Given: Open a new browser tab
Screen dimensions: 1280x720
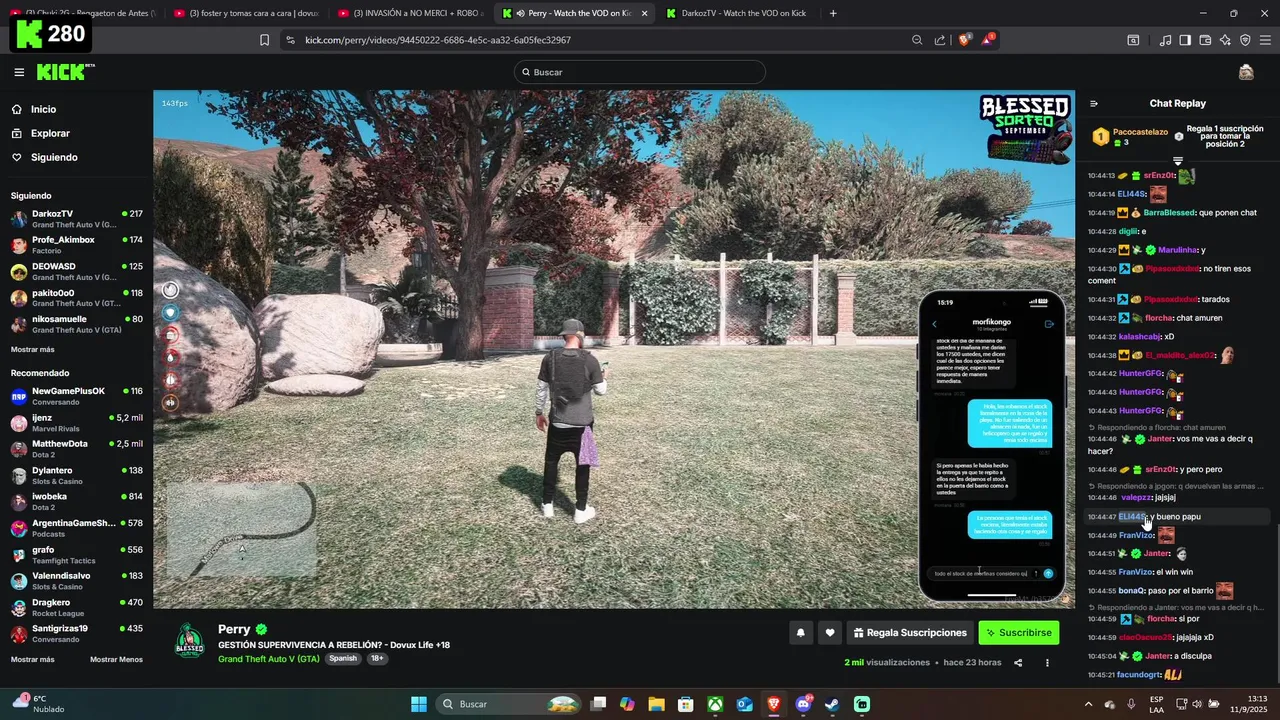Looking at the screenshot, I should click(x=833, y=13).
